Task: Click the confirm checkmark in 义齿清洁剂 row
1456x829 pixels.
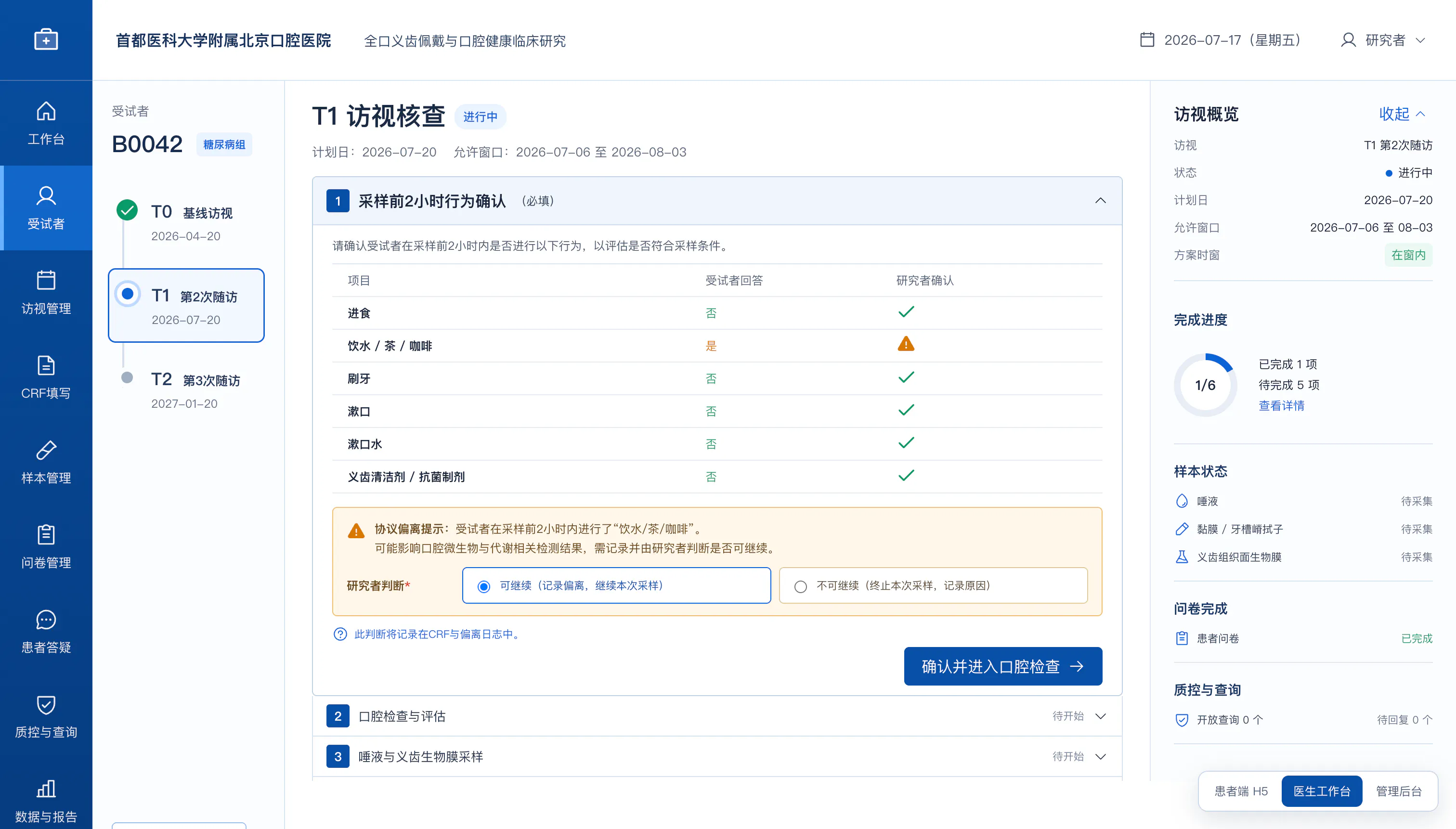Action: coord(906,476)
